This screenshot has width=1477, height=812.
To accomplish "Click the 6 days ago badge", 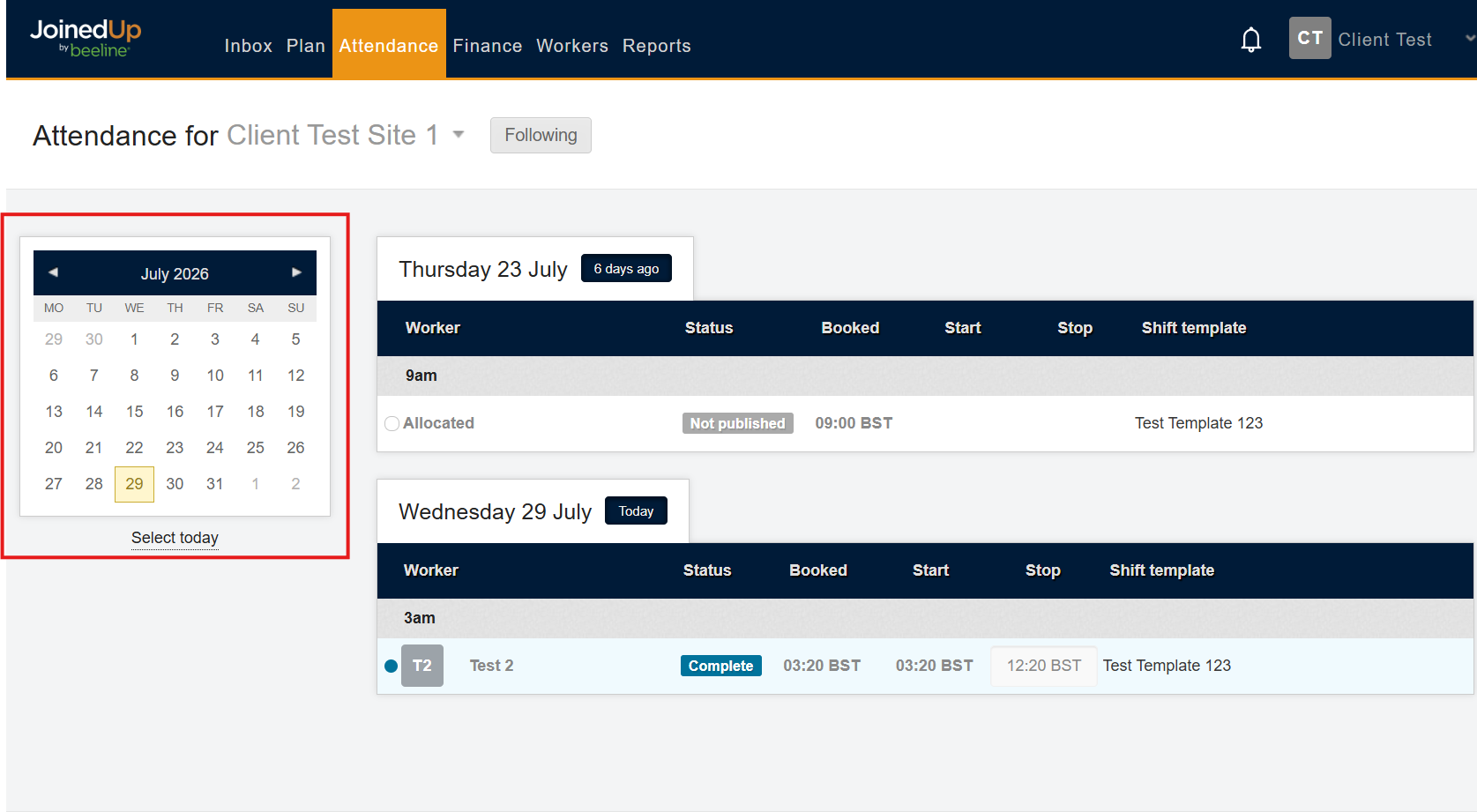I will click(626, 268).
